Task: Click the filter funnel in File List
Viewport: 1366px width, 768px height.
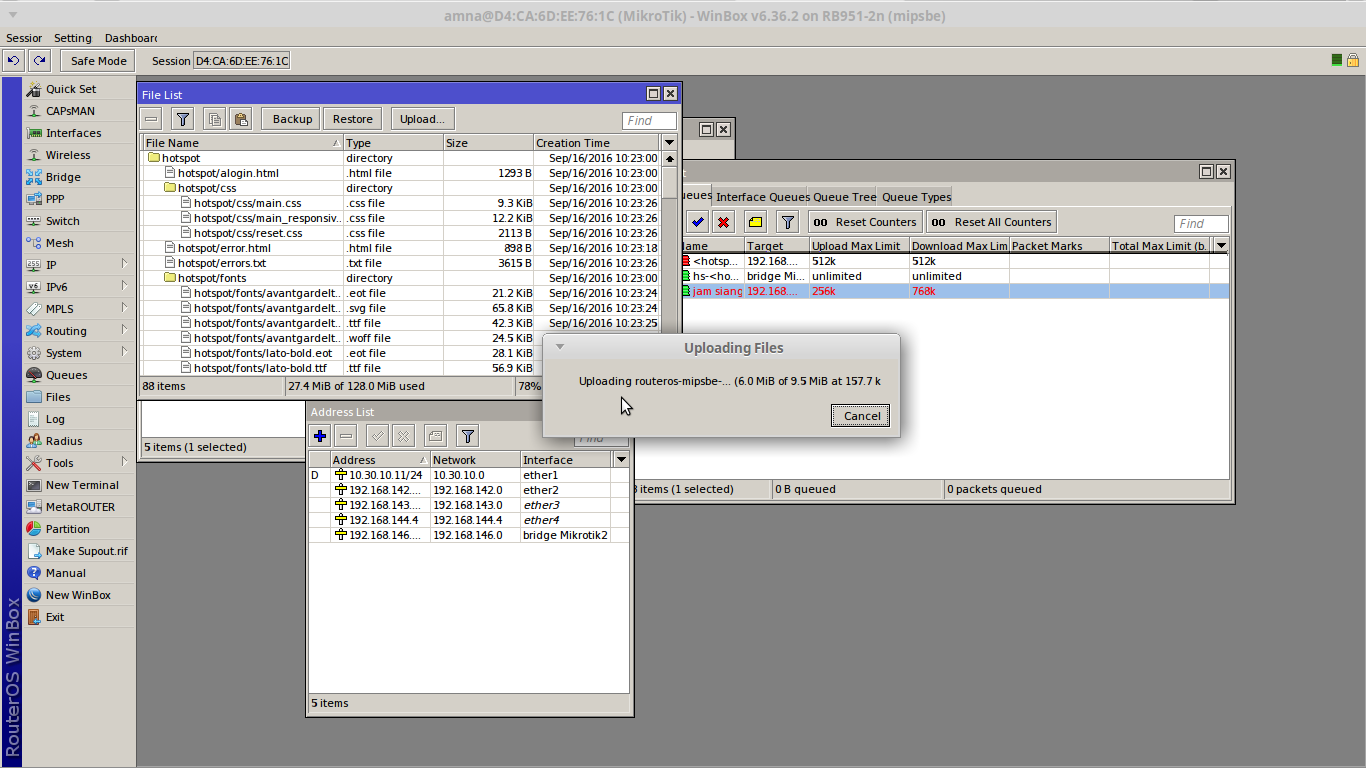Action: point(182,119)
